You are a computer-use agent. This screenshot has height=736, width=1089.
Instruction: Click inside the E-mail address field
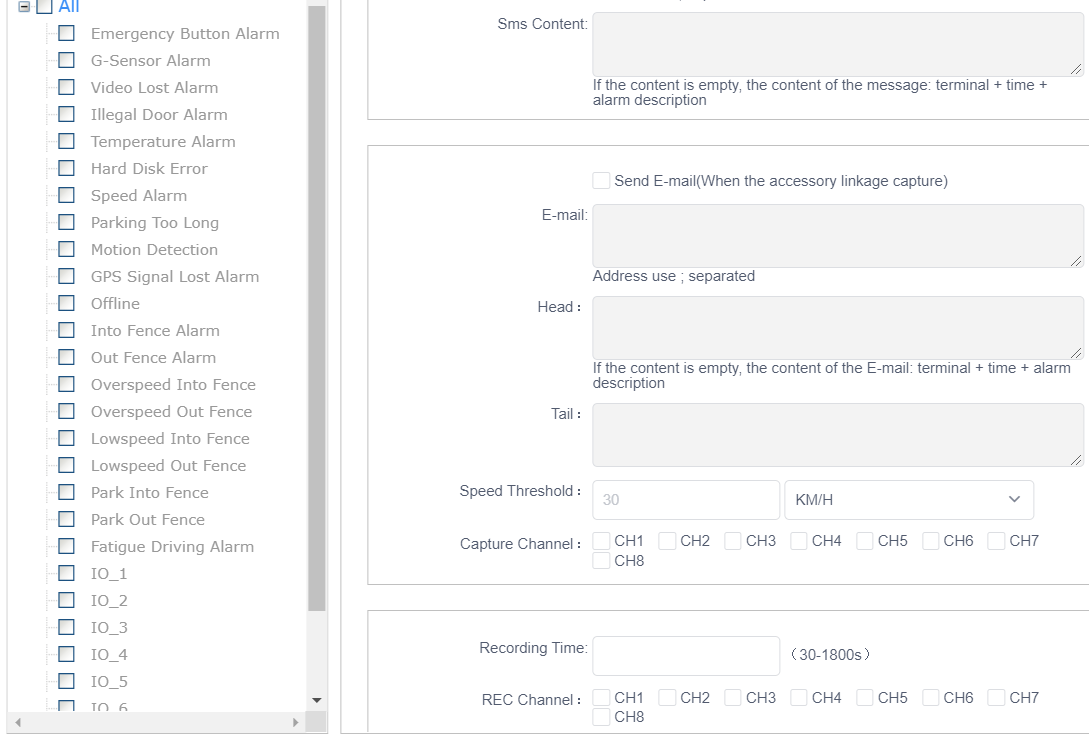tap(838, 236)
